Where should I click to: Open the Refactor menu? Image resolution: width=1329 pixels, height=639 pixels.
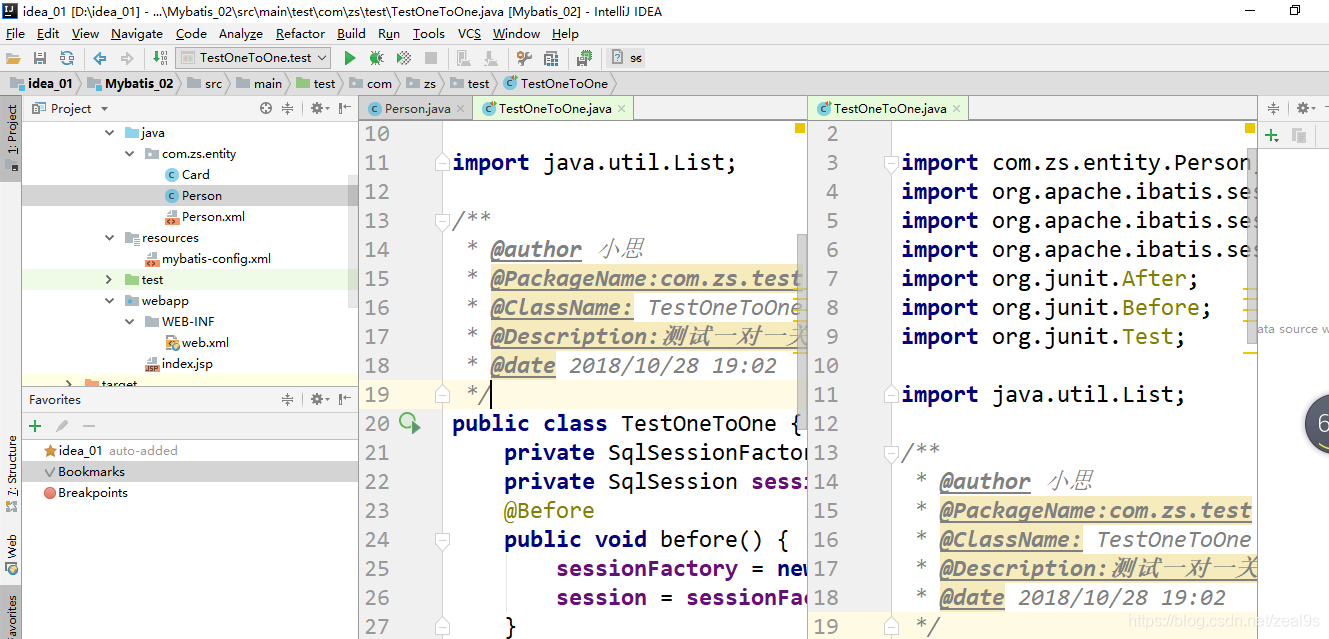(x=301, y=33)
